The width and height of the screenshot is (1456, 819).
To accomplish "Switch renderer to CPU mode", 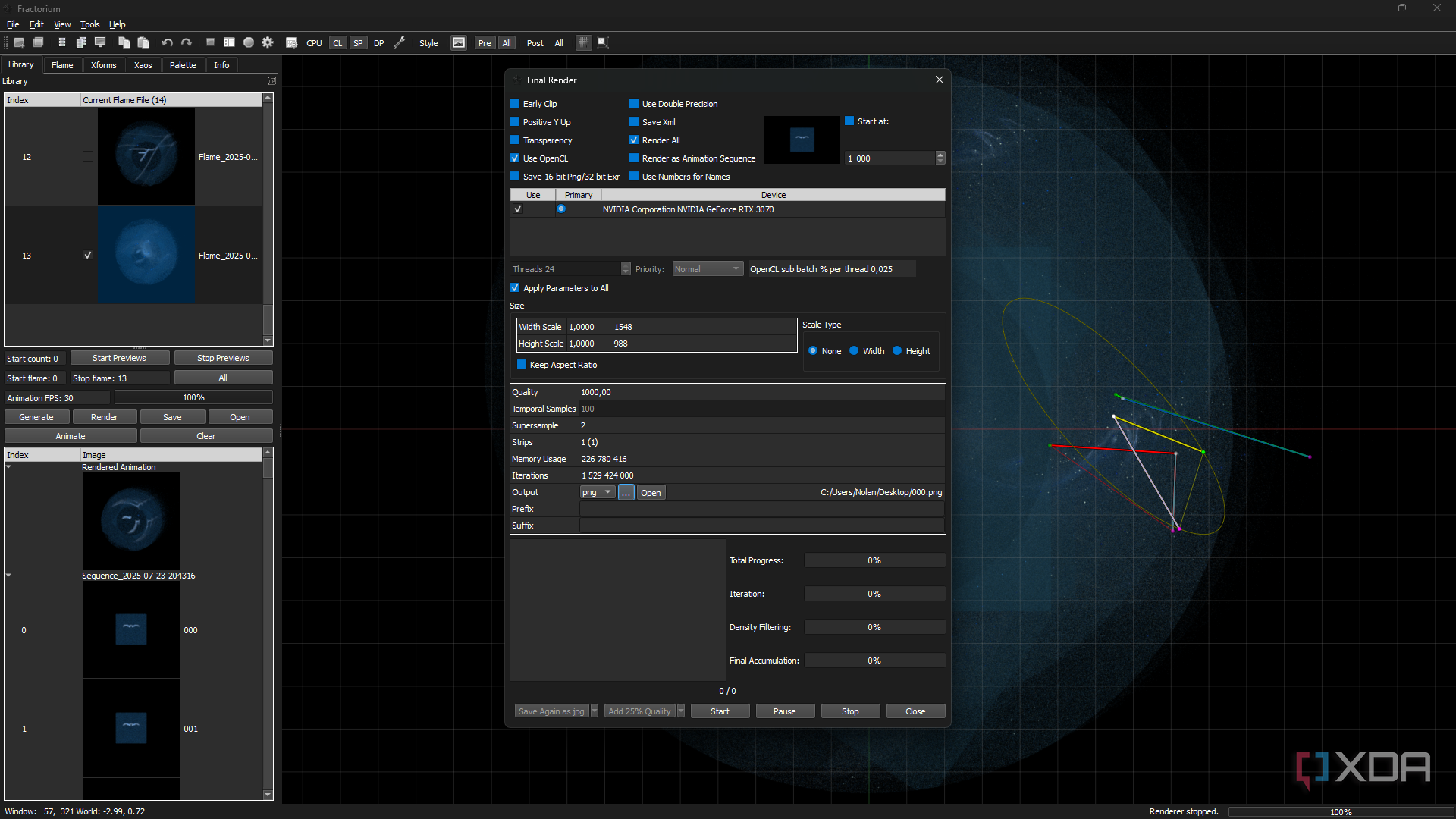I will coord(314,43).
